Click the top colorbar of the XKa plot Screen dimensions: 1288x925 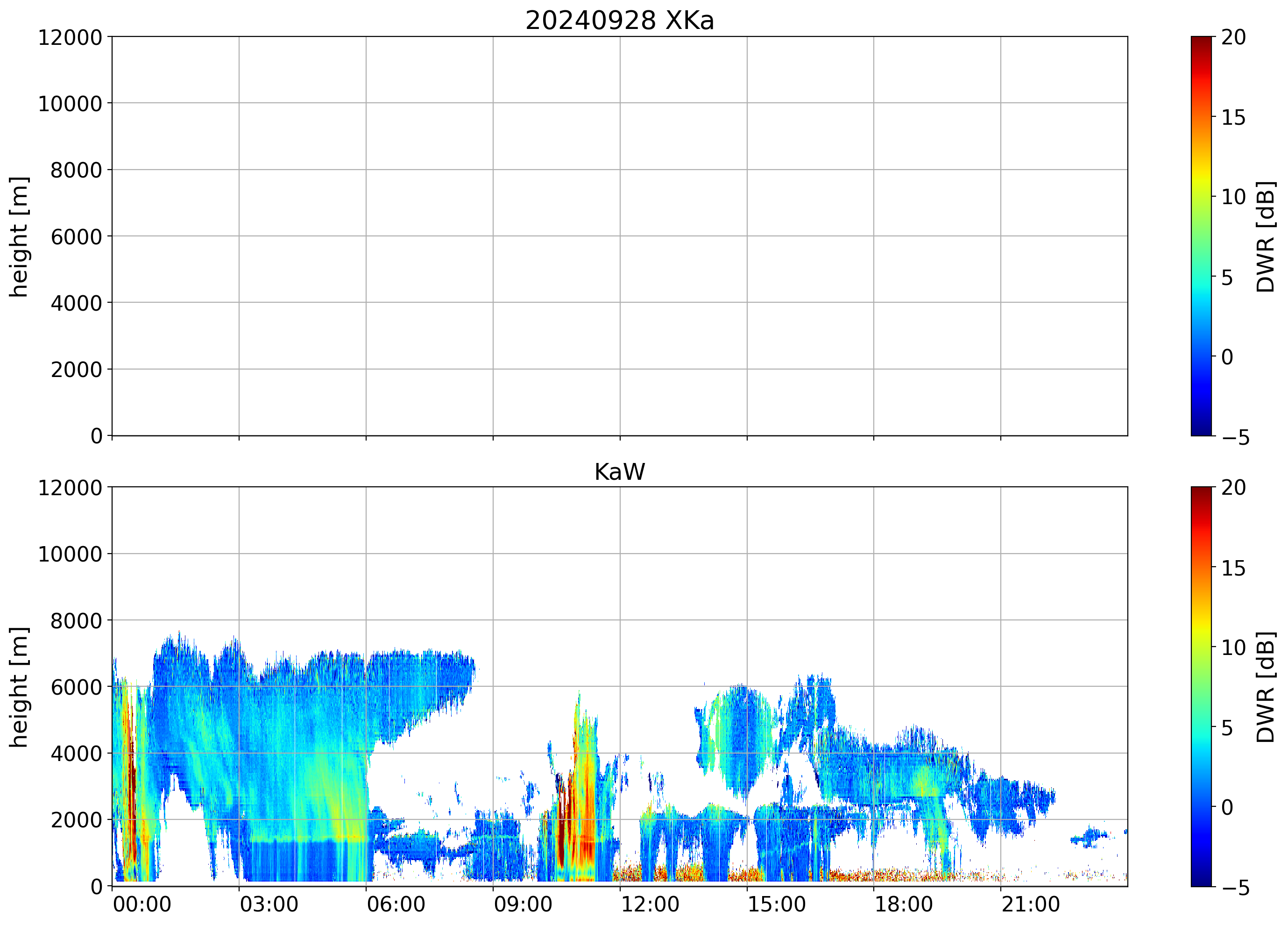click(1201, 236)
